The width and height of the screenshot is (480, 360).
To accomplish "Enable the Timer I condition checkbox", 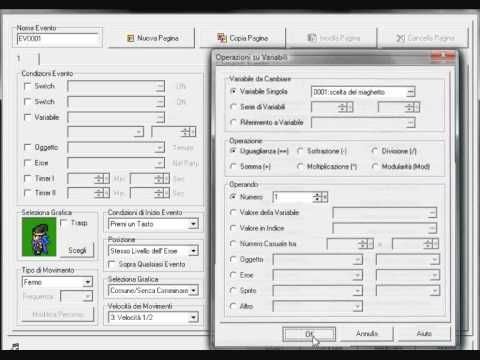I will tap(28, 178).
